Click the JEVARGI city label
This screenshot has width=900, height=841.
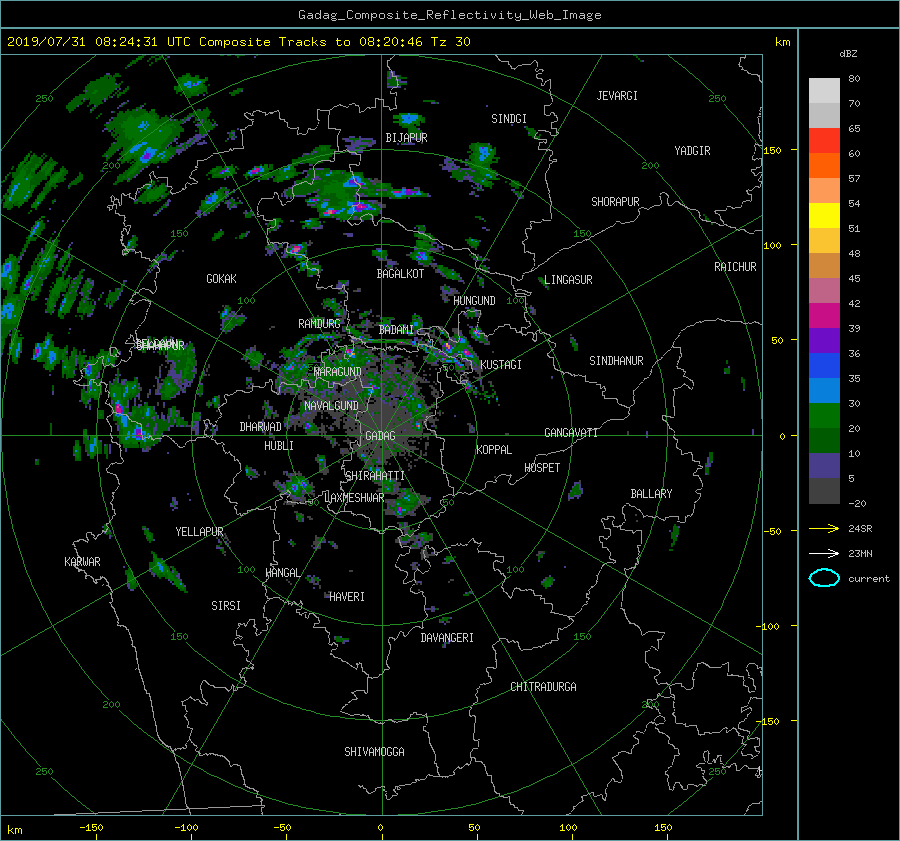click(617, 96)
